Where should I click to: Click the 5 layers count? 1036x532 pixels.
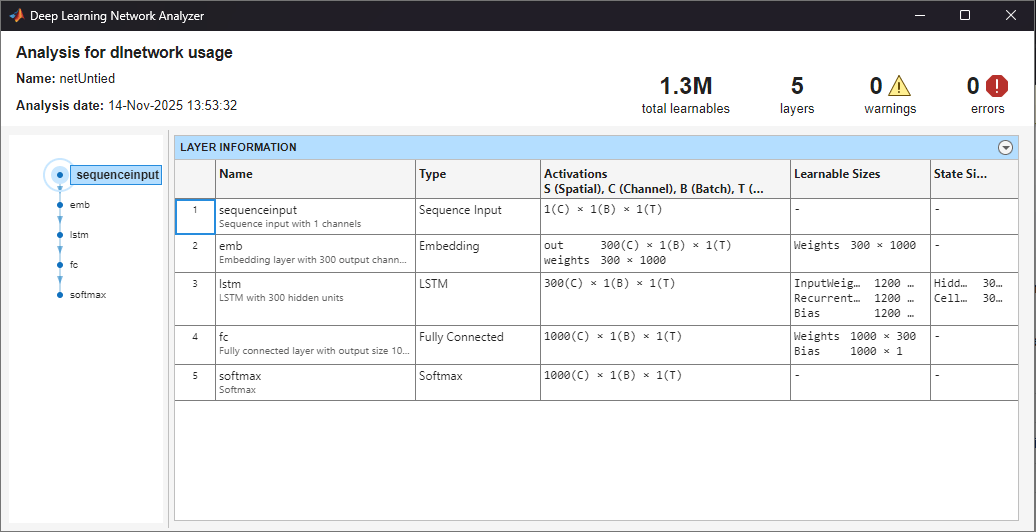(797, 86)
